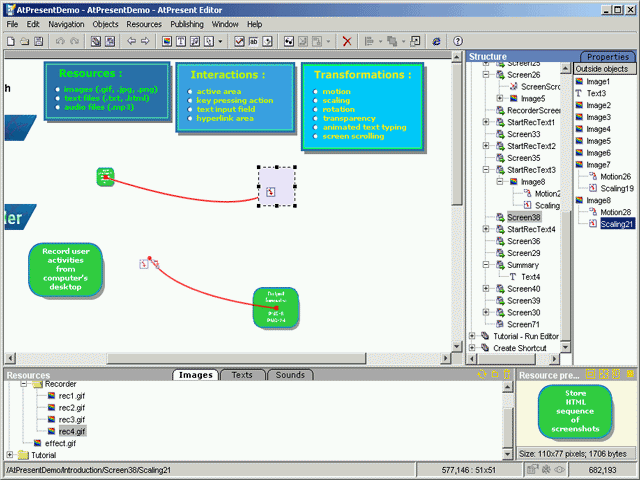Viewport: 640px width, 480px height.
Task: Click the Record user activities green box
Action: coord(65,269)
